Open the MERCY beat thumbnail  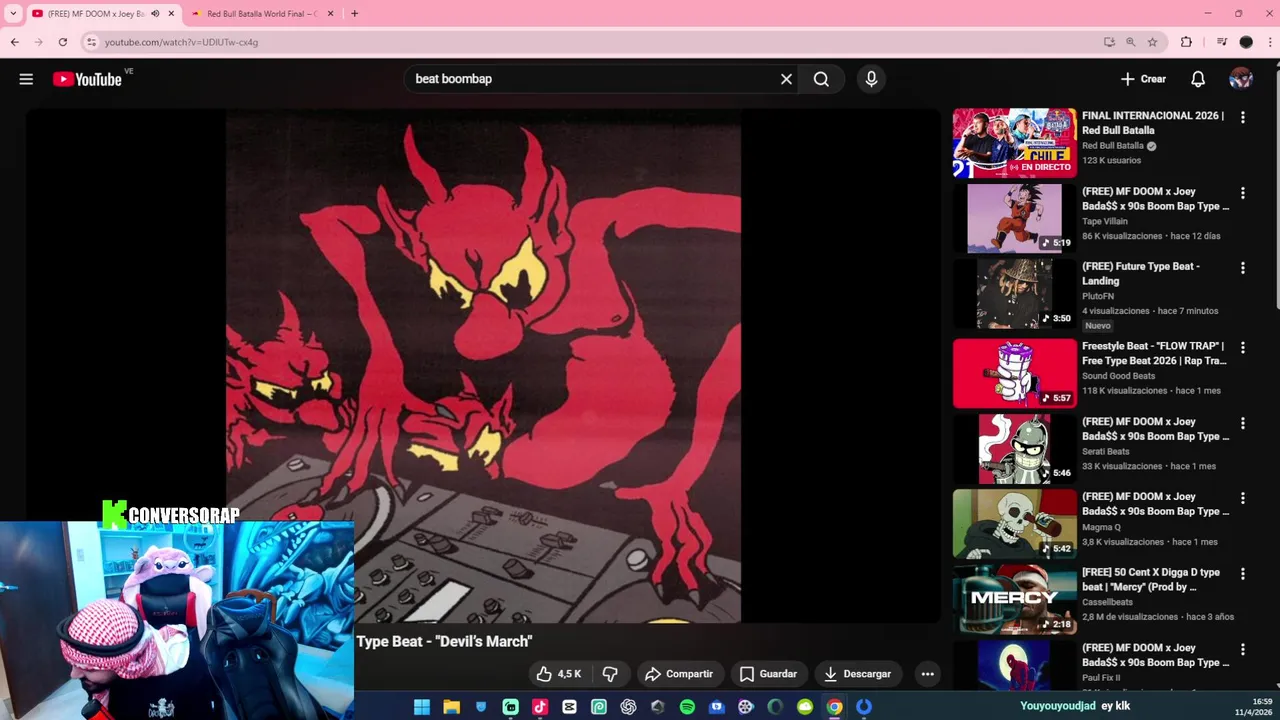coord(1014,600)
